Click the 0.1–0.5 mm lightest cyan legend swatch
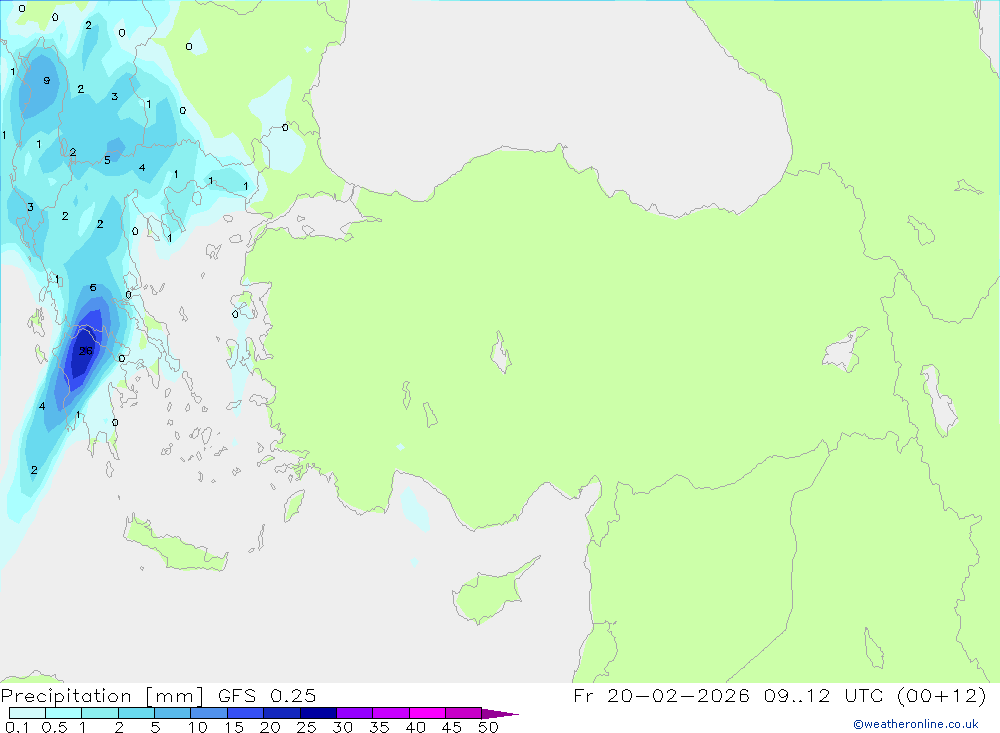 [27, 713]
